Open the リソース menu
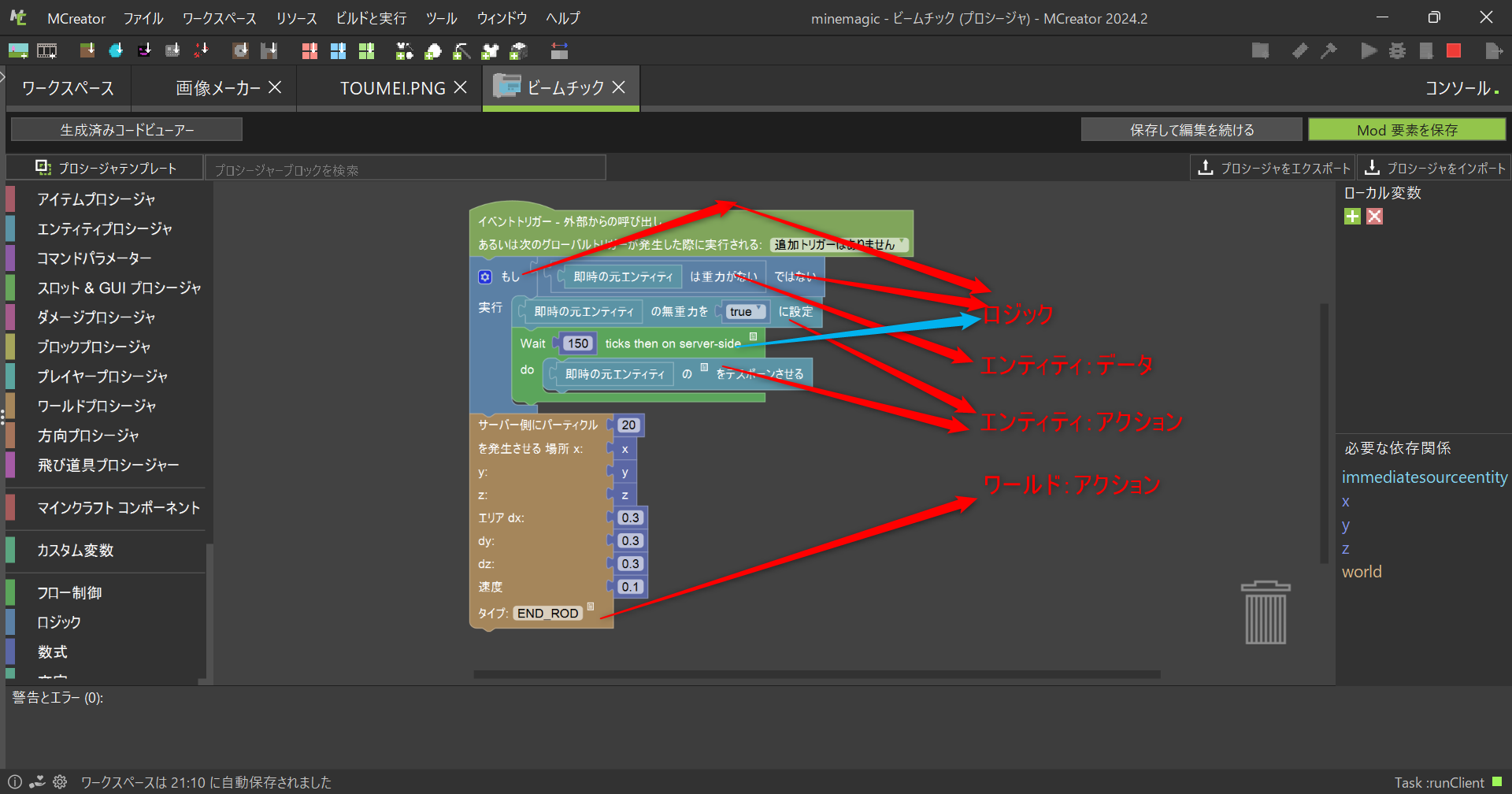Screen dimensions: 1512x794 tap(296, 18)
